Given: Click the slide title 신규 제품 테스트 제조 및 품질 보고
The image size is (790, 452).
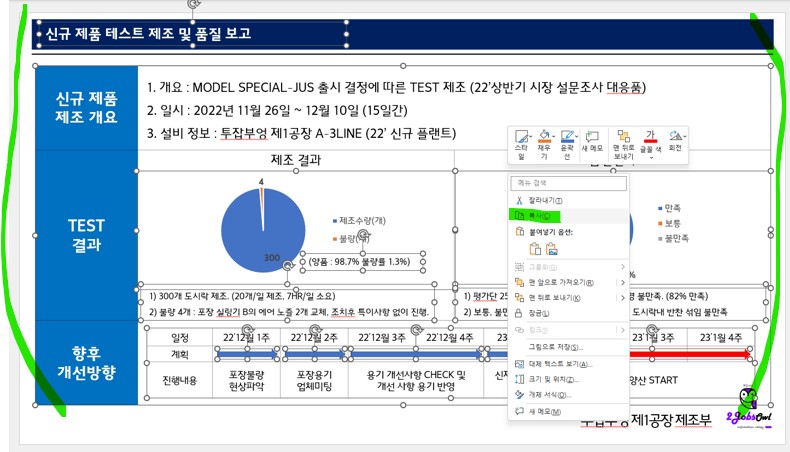Looking at the screenshot, I should click(x=148, y=34).
